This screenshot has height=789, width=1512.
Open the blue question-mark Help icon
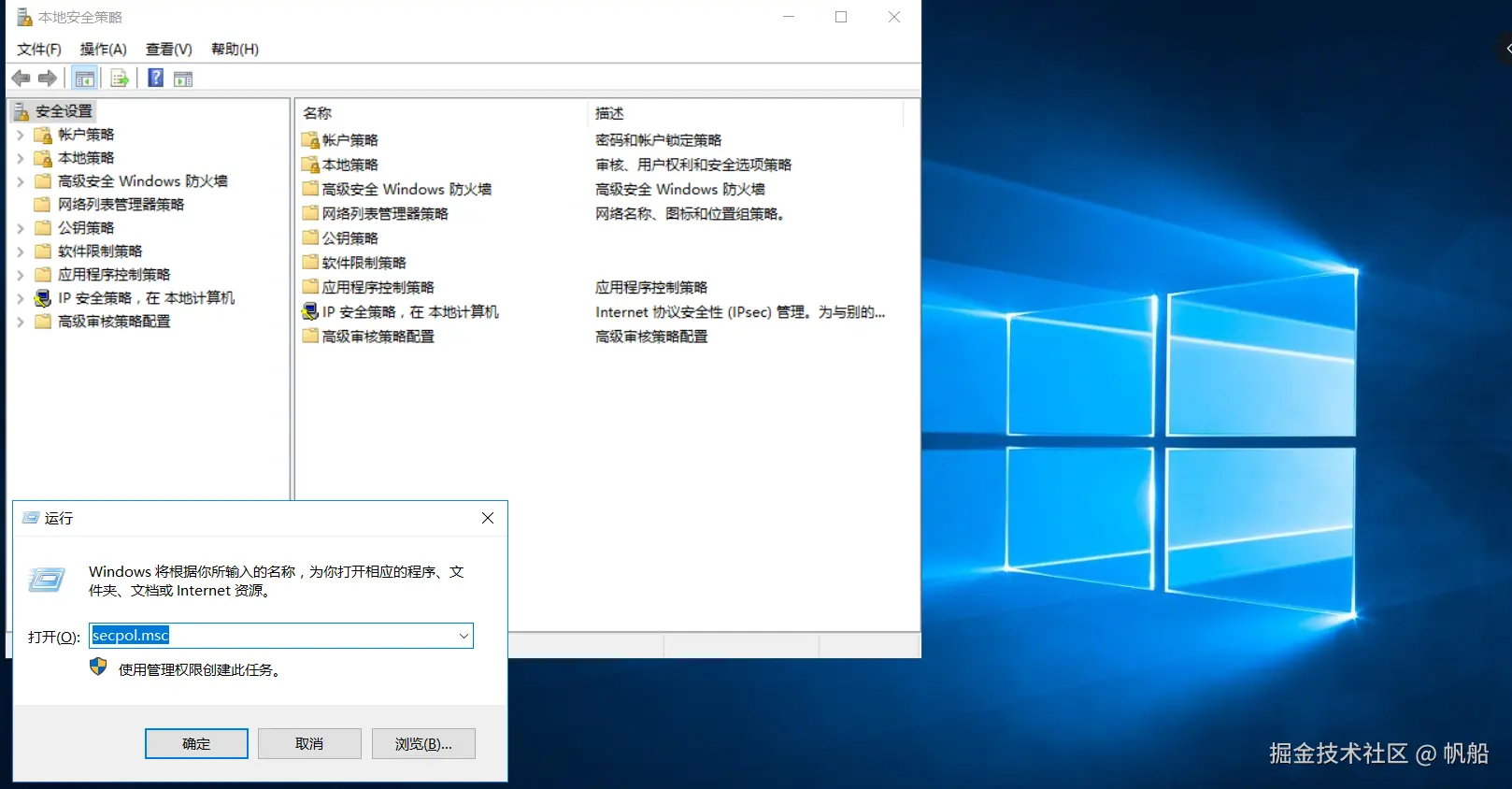[x=156, y=78]
